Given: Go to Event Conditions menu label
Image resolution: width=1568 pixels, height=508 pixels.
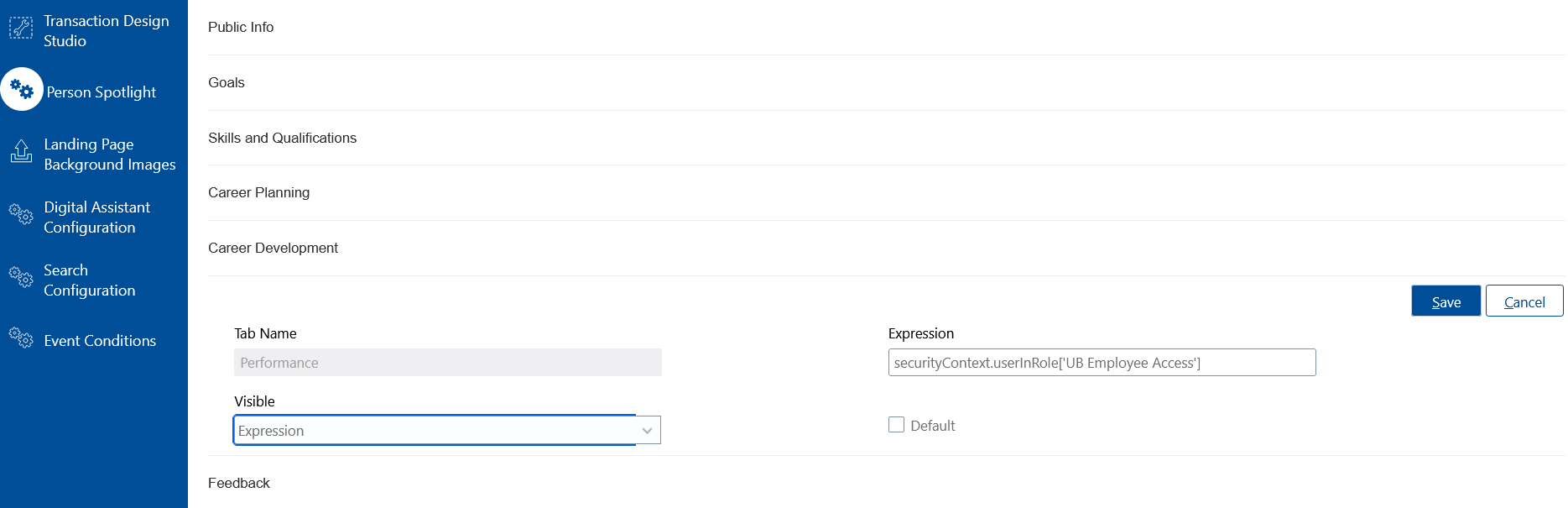Looking at the screenshot, I should coord(100,341).
